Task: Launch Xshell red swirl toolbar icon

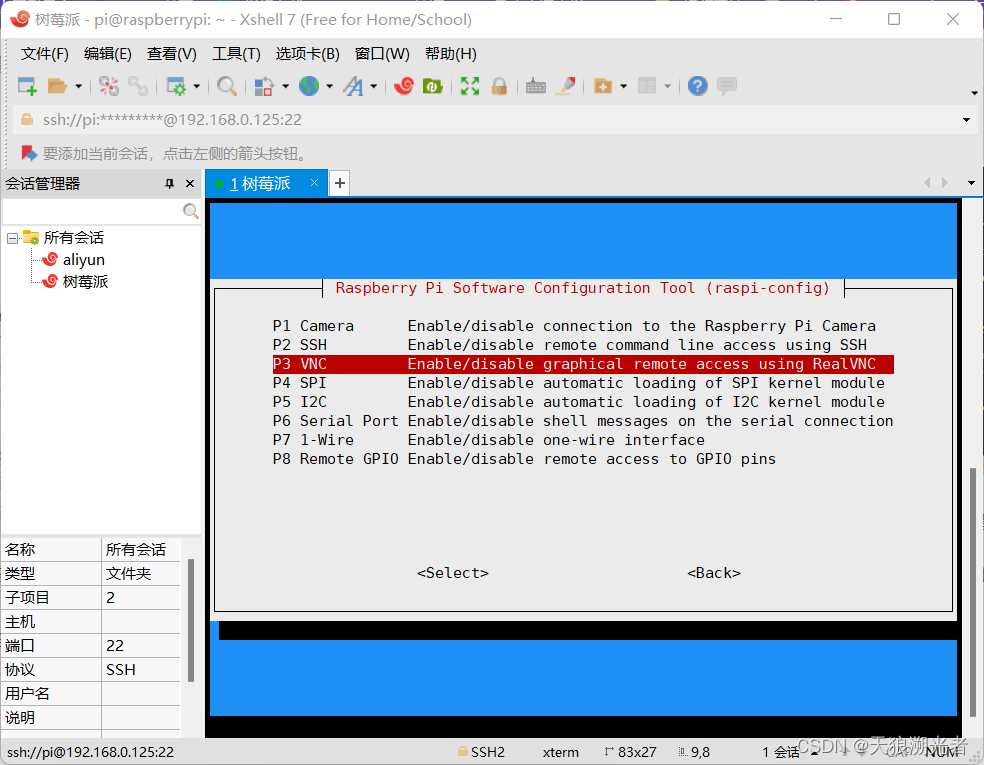Action: click(404, 86)
